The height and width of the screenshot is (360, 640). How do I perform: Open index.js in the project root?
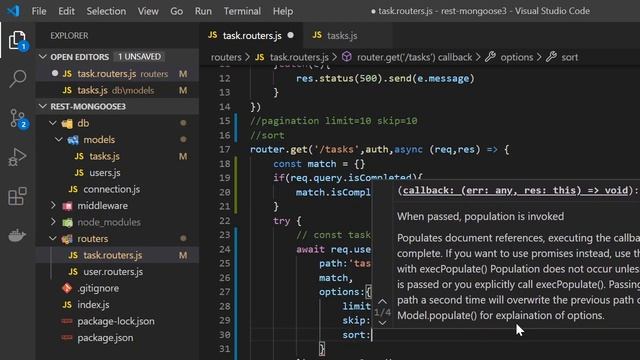click(117, 305)
